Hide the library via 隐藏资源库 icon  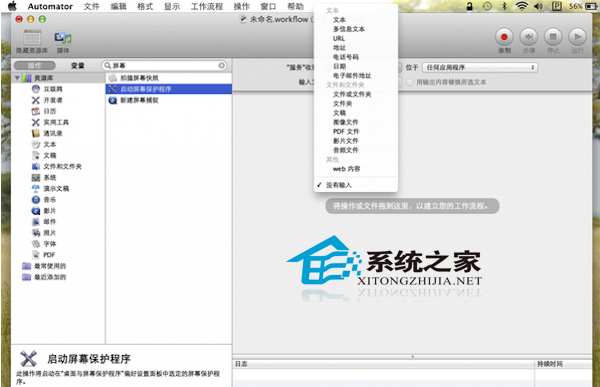tap(32, 38)
